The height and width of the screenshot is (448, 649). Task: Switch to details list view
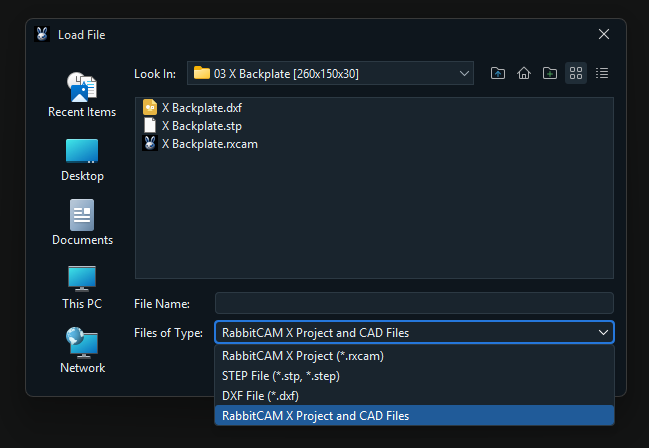602,73
